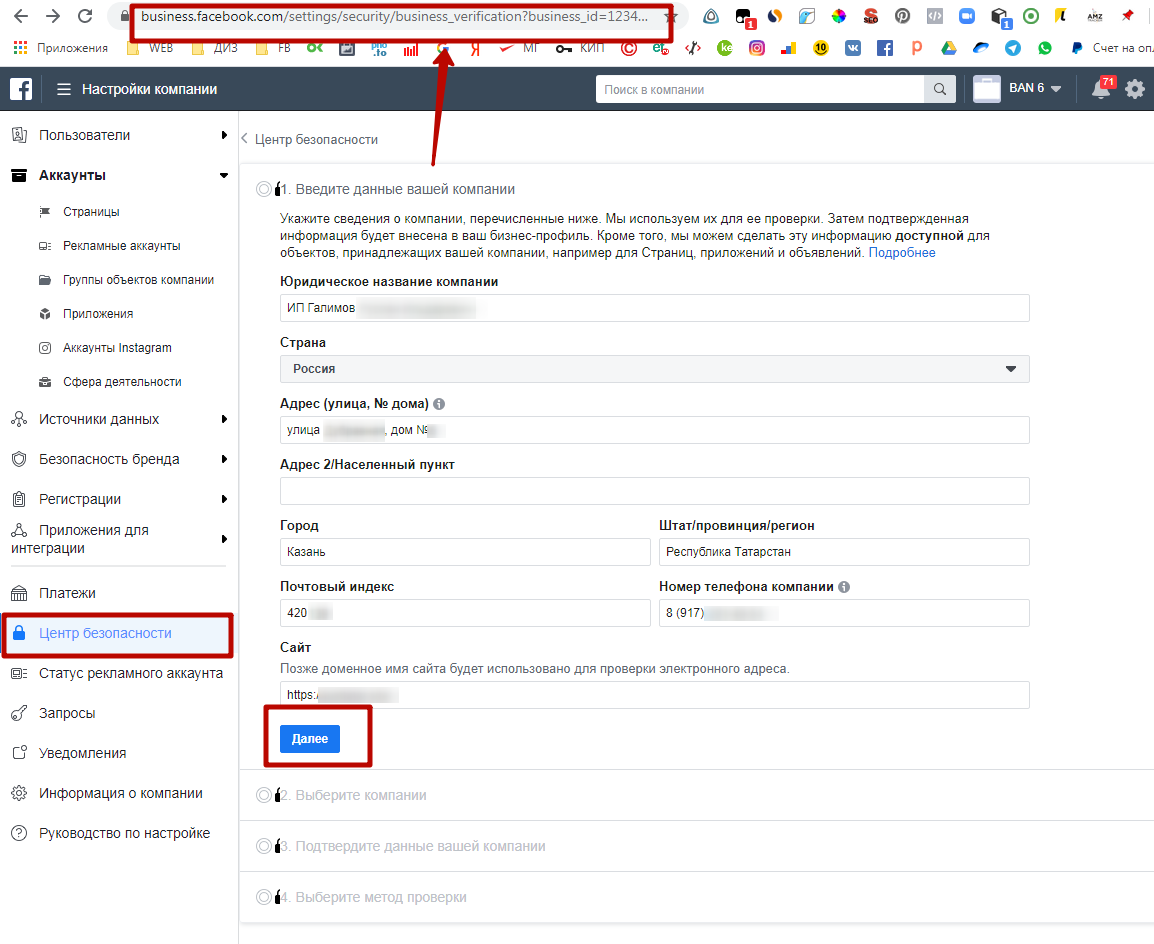Reload the page with the browser refresh button

[85, 16]
